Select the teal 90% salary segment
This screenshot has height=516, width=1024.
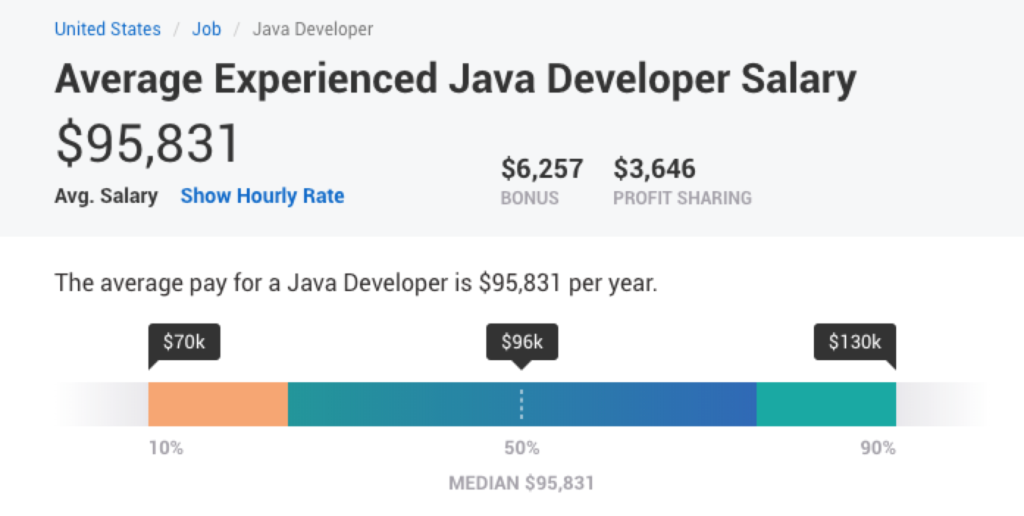[826, 404]
